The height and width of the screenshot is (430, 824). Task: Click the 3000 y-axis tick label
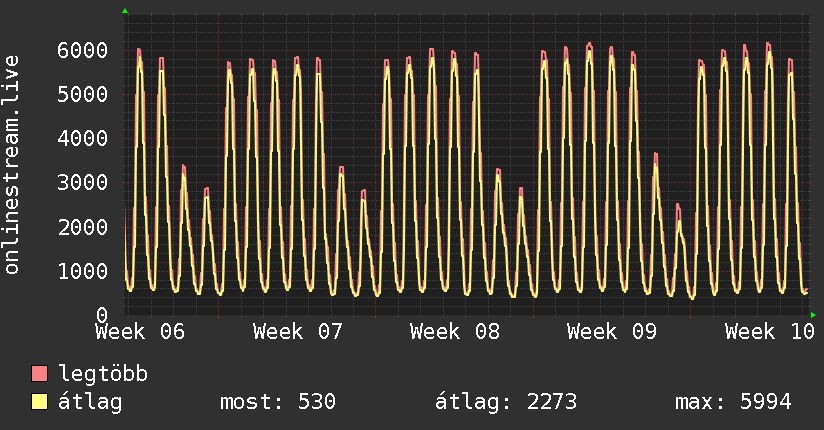pyautogui.click(x=83, y=183)
